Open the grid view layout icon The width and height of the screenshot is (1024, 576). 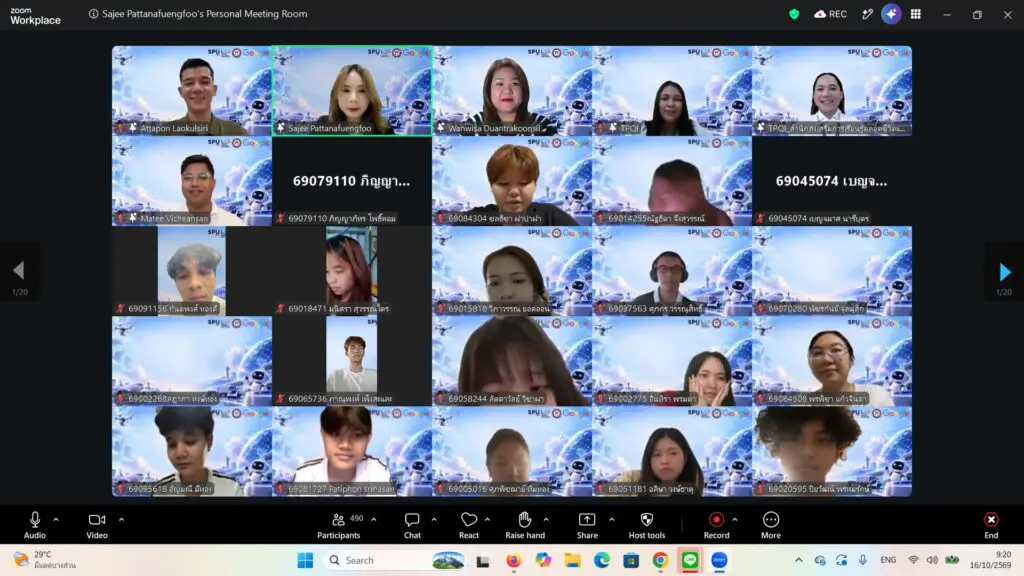[x=916, y=14]
